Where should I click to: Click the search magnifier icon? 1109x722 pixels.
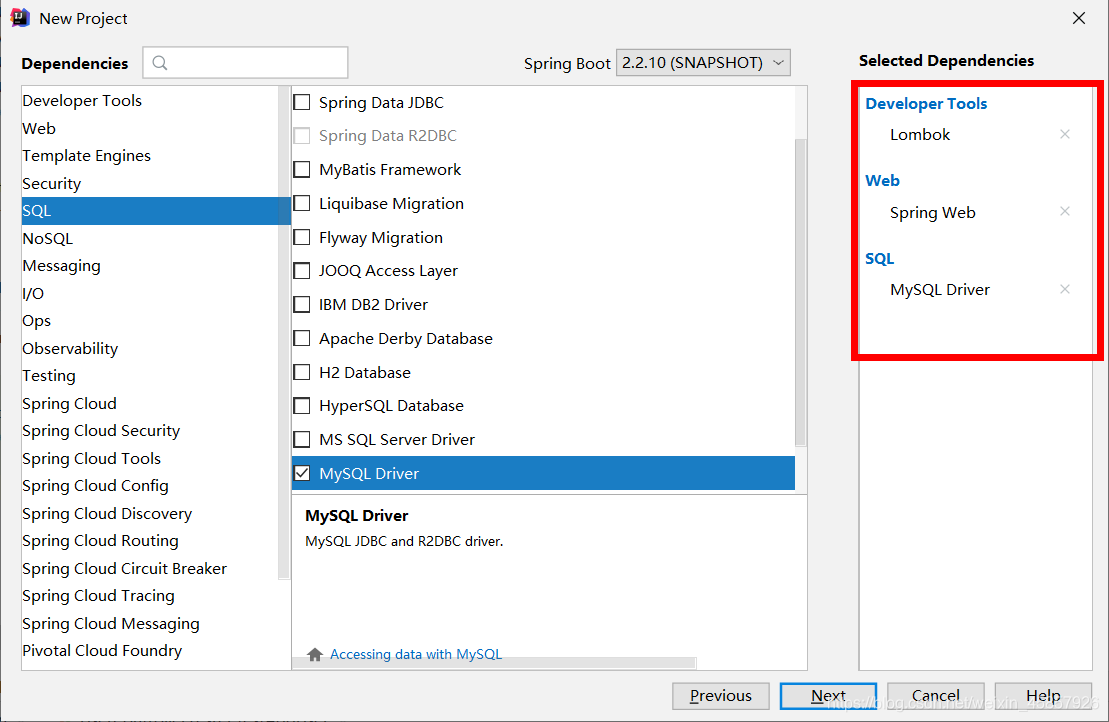pyautogui.click(x=160, y=63)
